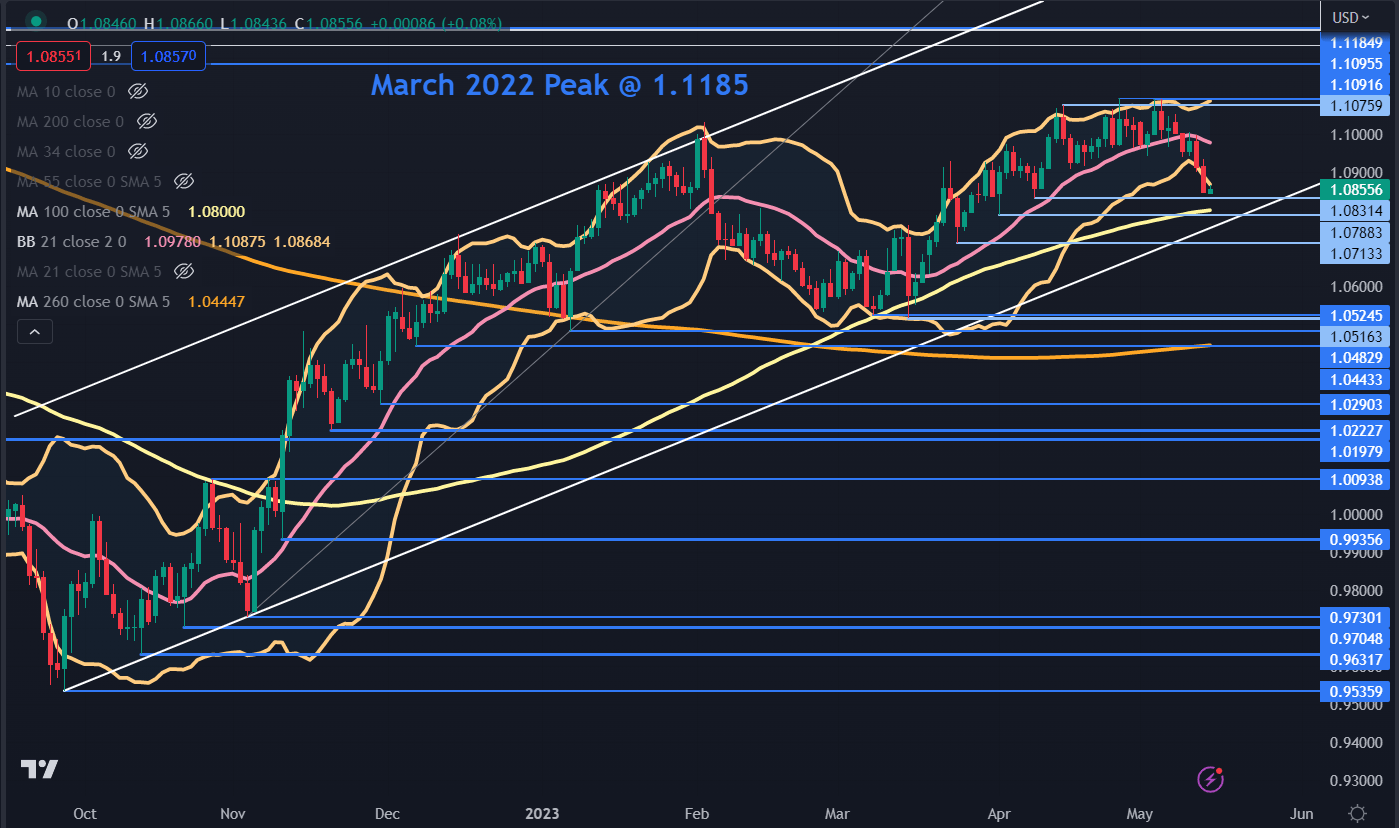The image size is (1399, 828).
Task: Click the 1.04829 price level label
Action: pyautogui.click(x=1354, y=358)
